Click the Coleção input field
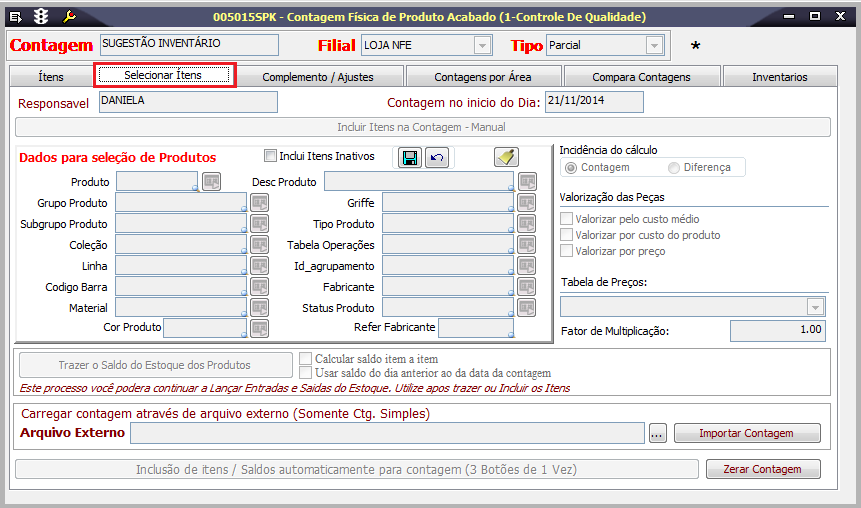The height and width of the screenshot is (508, 861). tap(181, 244)
